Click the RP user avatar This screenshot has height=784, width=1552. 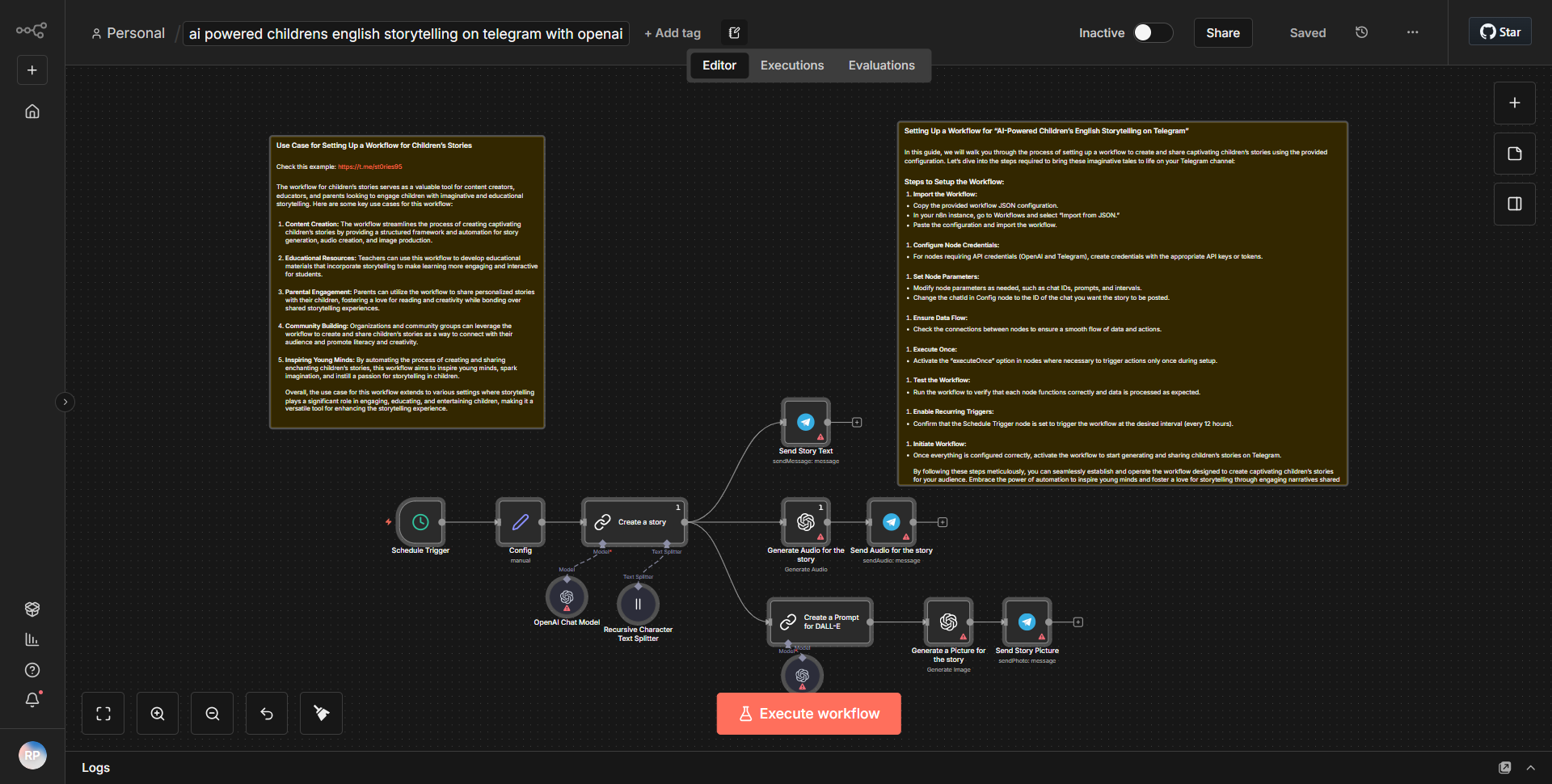32,756
